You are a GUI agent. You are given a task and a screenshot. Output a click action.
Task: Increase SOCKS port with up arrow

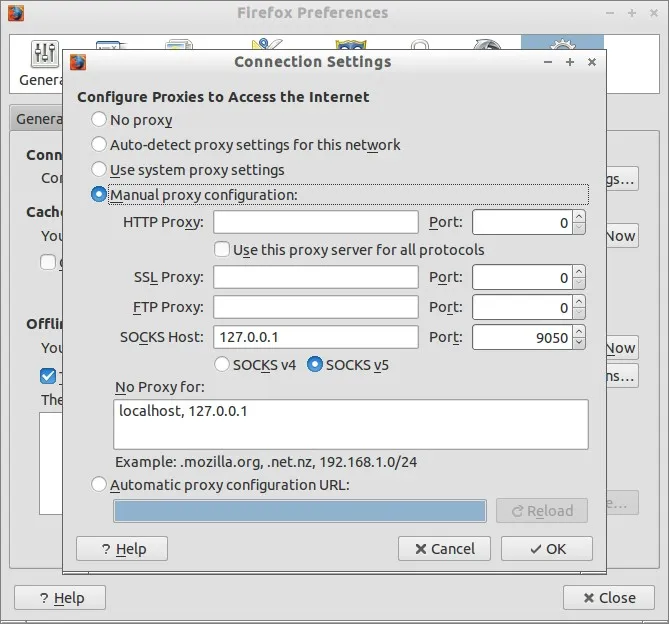(x=579, y=331)
